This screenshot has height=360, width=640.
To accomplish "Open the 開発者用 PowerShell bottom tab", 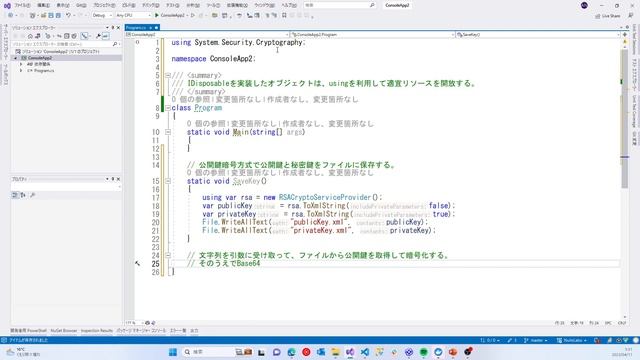I will coord(28,331).
